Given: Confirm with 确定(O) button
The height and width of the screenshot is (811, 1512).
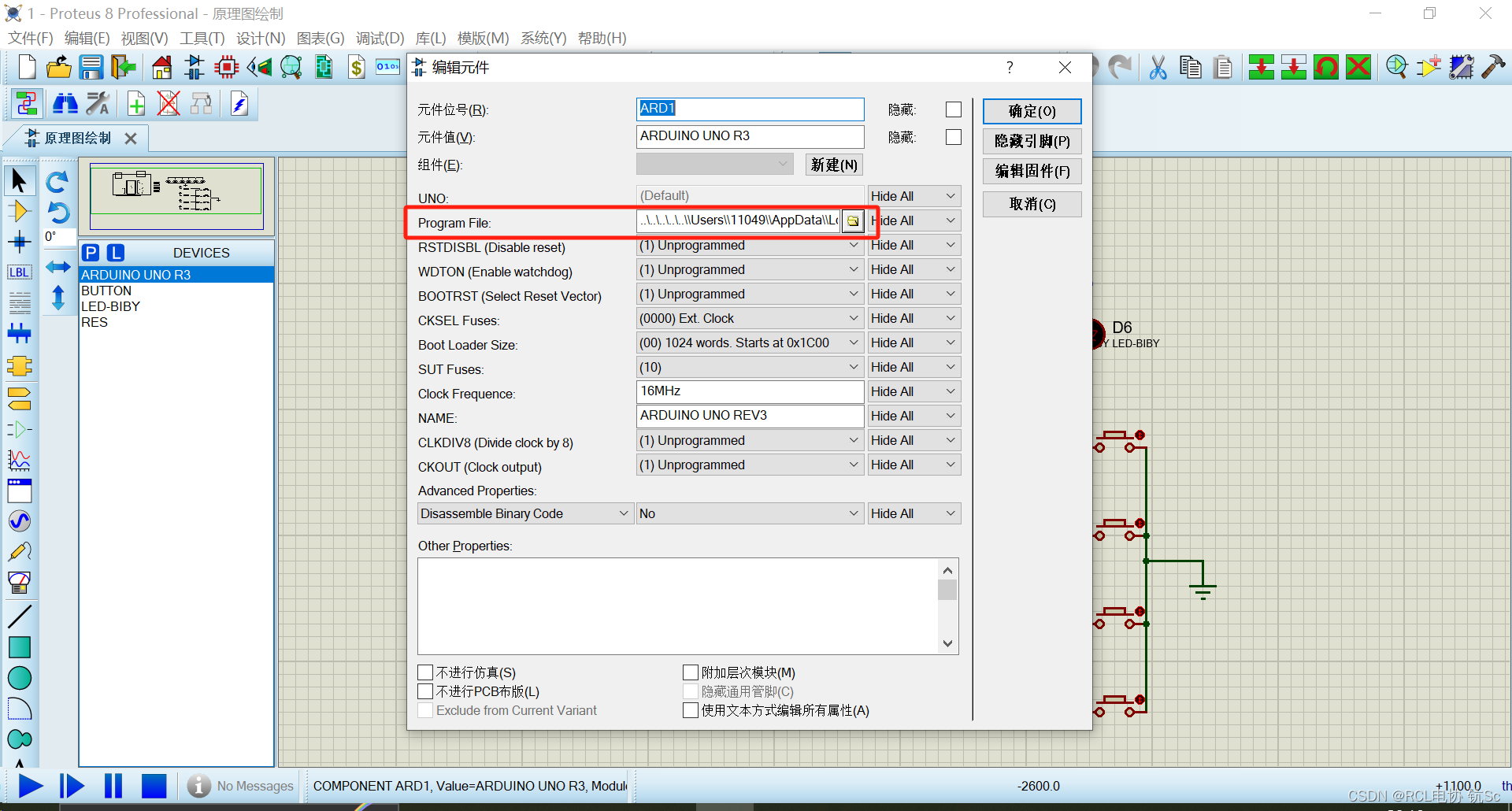Looking at the screenshot, I should tap(1032, 111).
